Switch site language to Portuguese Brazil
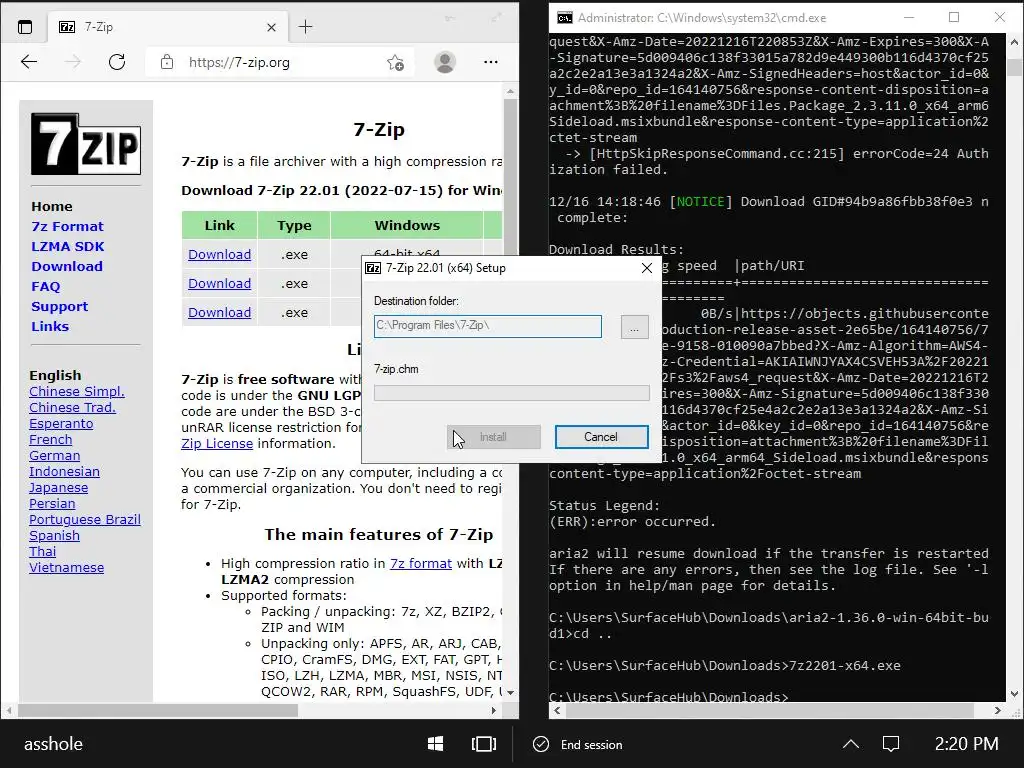Image resolution: width=1024 pixels, height=768 pixels. 85,520
